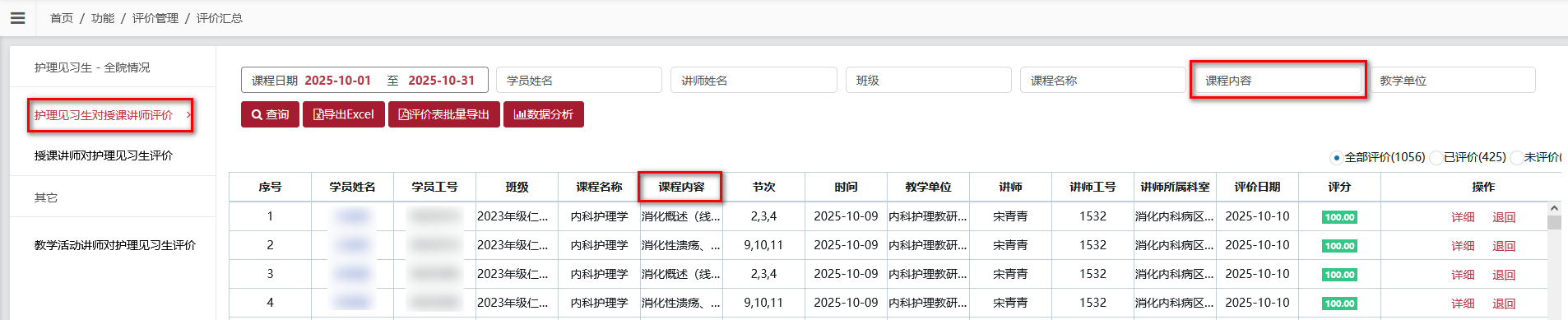1568x320 pixels.
Task: Click the table scrollbar up arrow
Action: [x=1554, y=208]
